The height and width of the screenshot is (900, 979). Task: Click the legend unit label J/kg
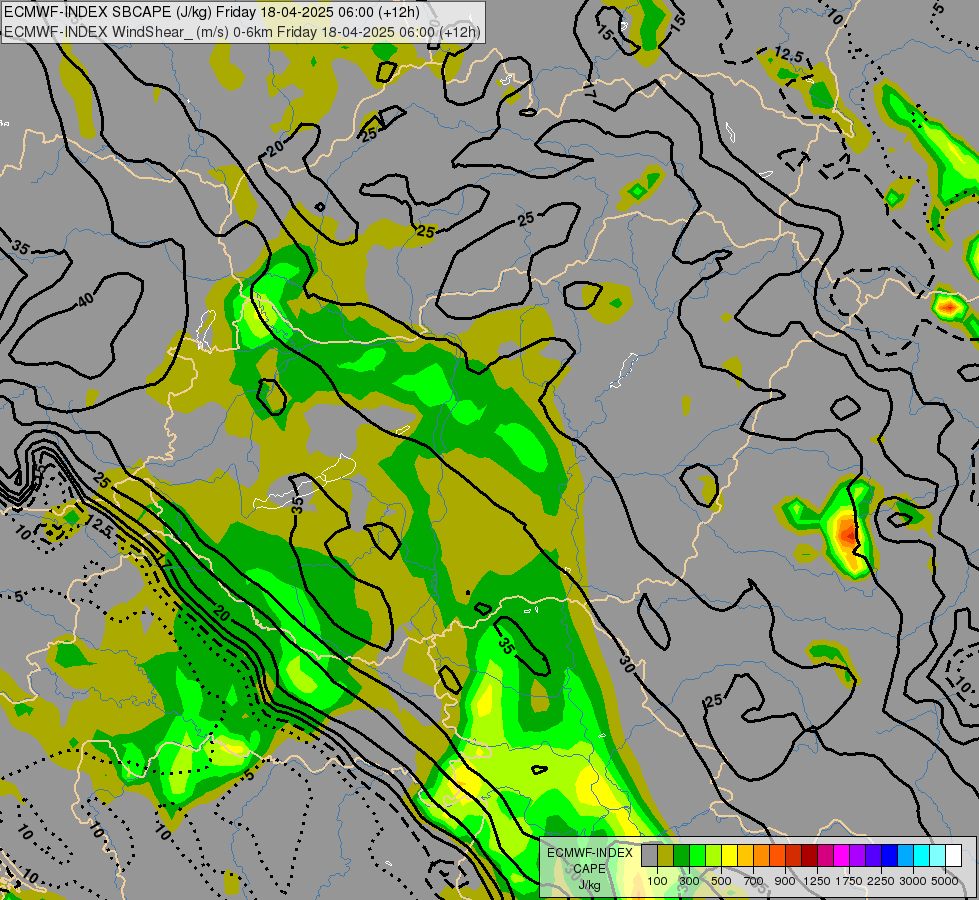click(x=589, y=885)
